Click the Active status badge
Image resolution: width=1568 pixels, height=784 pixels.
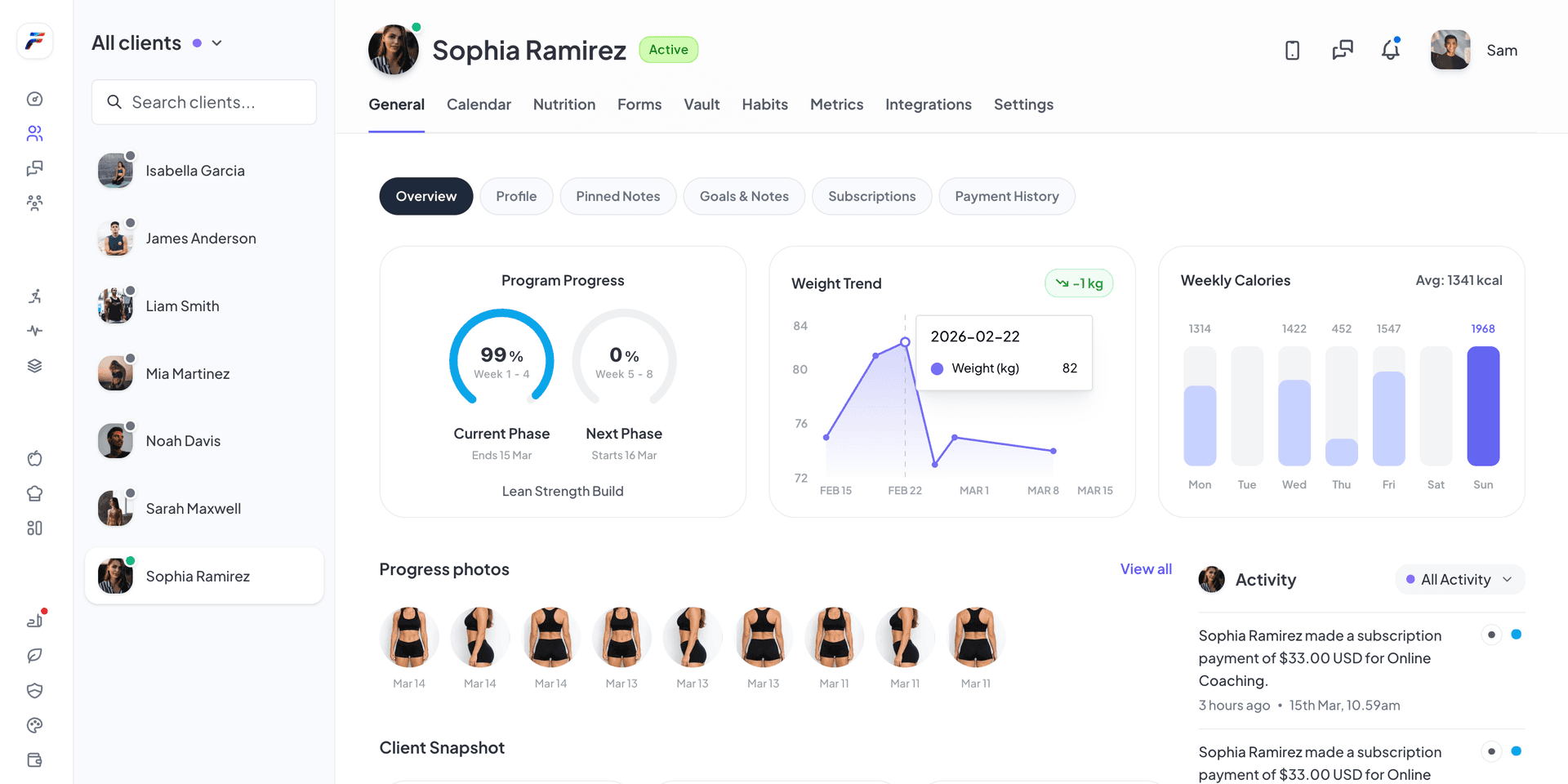coord(668,49)
